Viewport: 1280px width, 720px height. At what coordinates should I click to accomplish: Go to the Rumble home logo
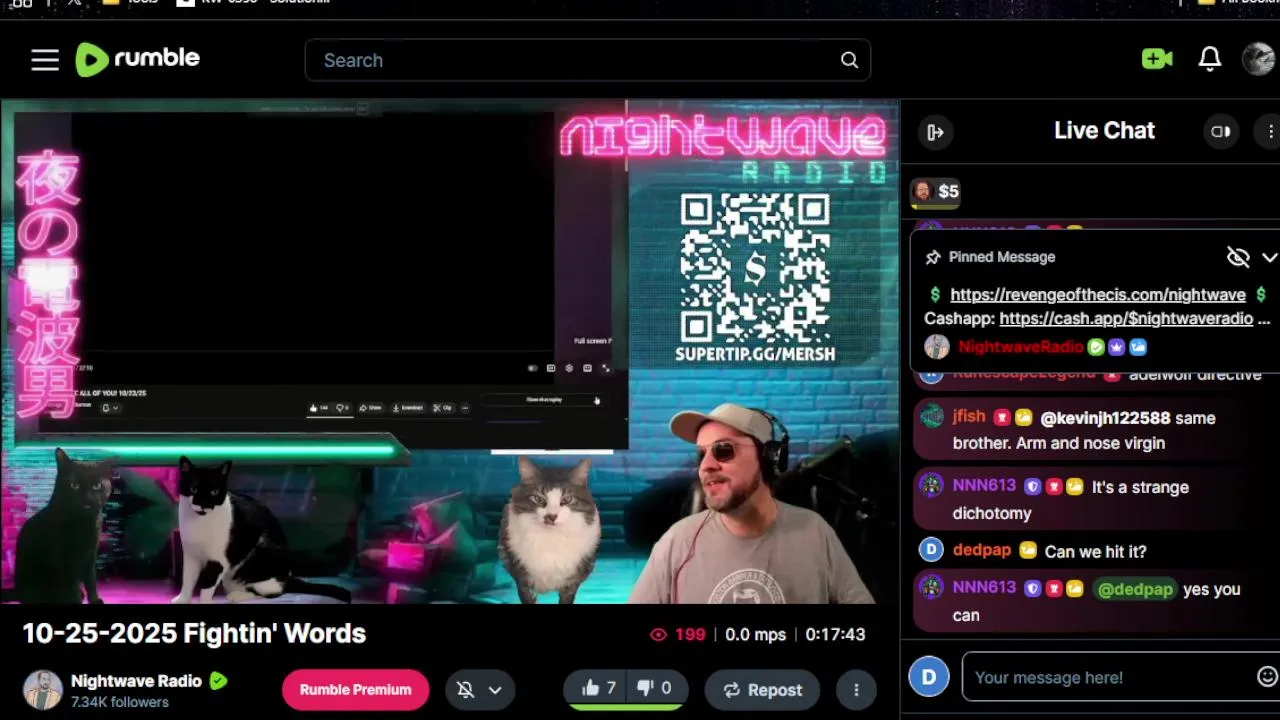coord(138,59)
